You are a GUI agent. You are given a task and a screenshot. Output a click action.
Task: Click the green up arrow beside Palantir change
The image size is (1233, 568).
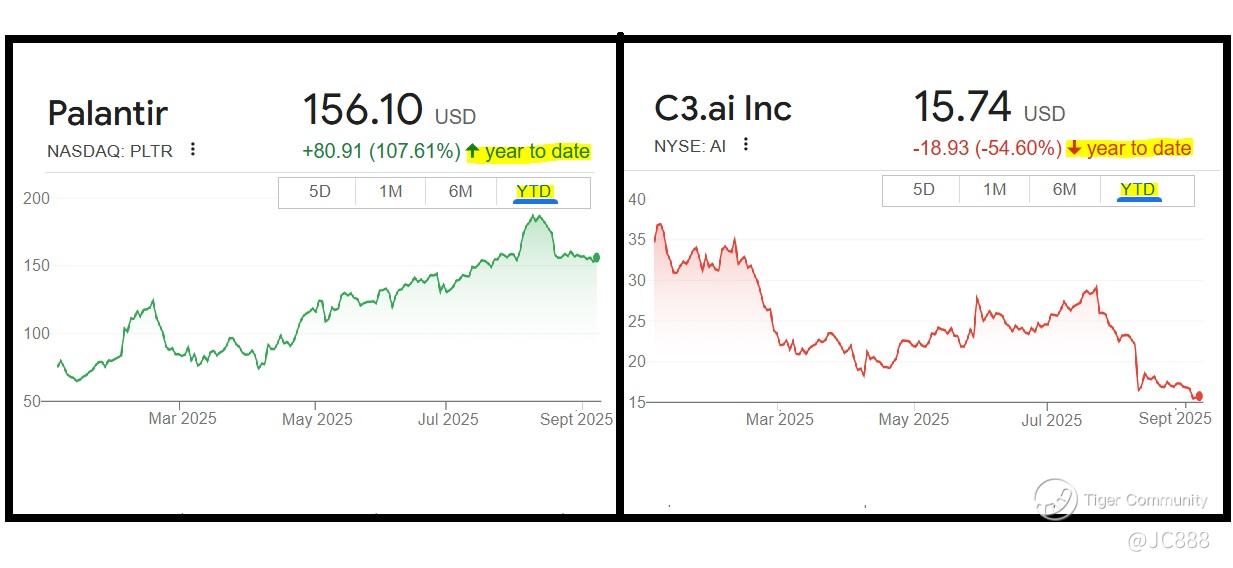click(x=473, y=152)
